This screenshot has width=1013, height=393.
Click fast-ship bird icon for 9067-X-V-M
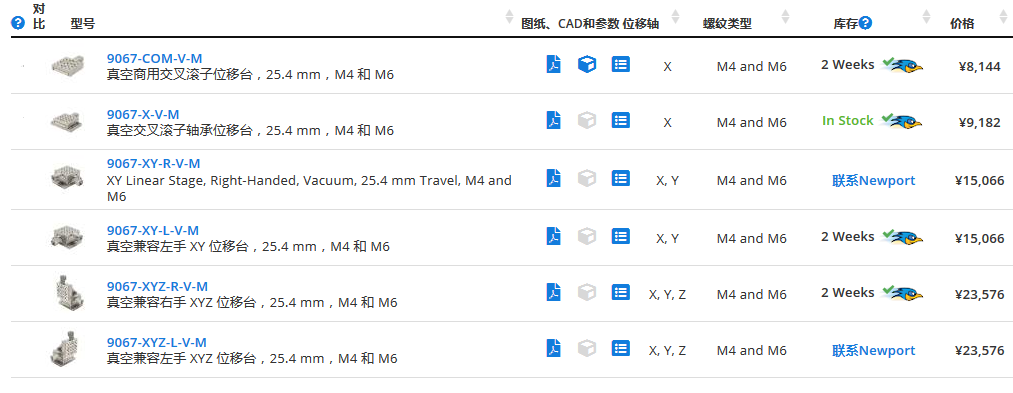[902, 121]
